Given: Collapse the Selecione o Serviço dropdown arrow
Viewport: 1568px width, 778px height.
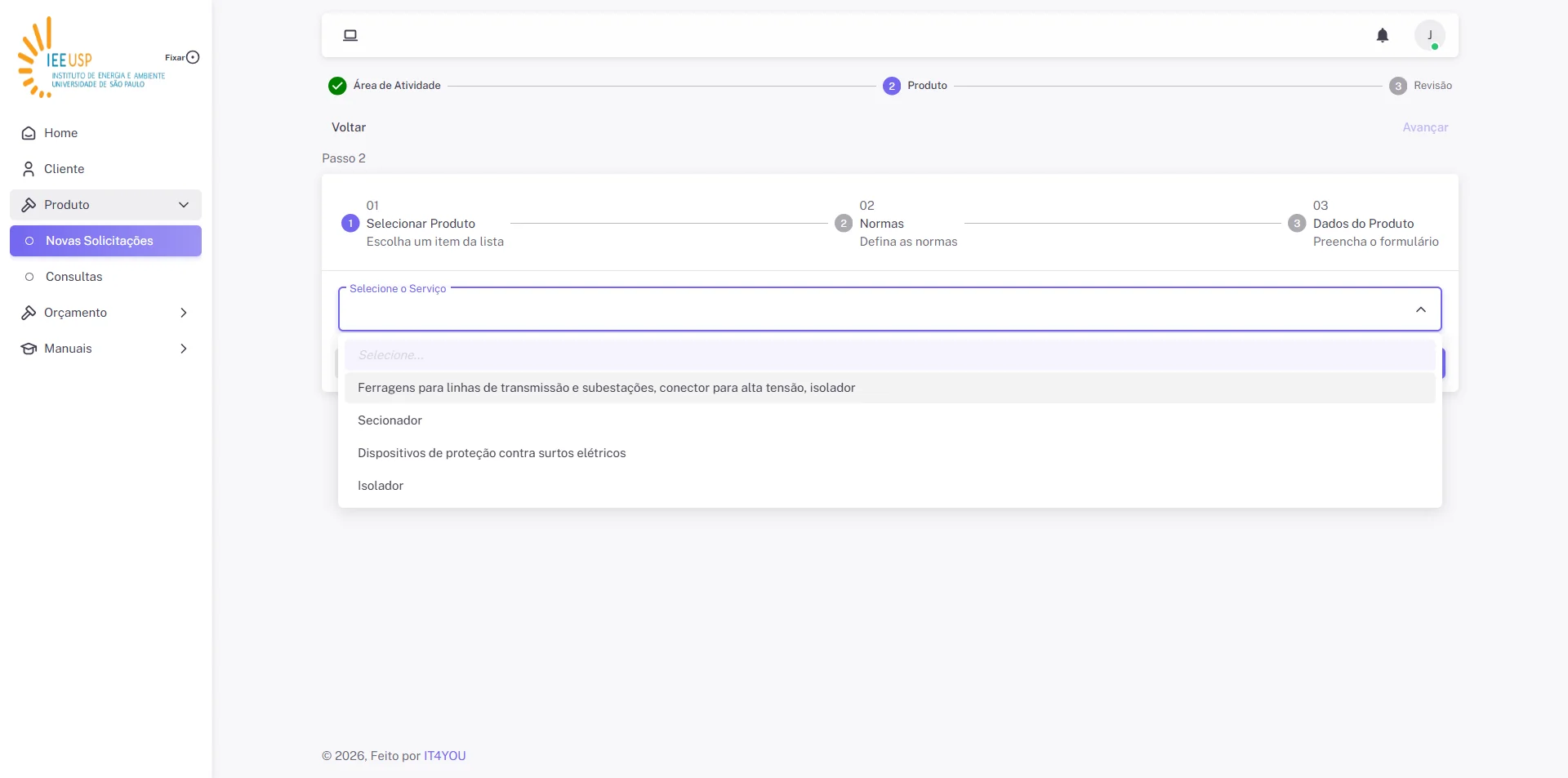Looking at the screenshot, I should [x=1421, y=309].
